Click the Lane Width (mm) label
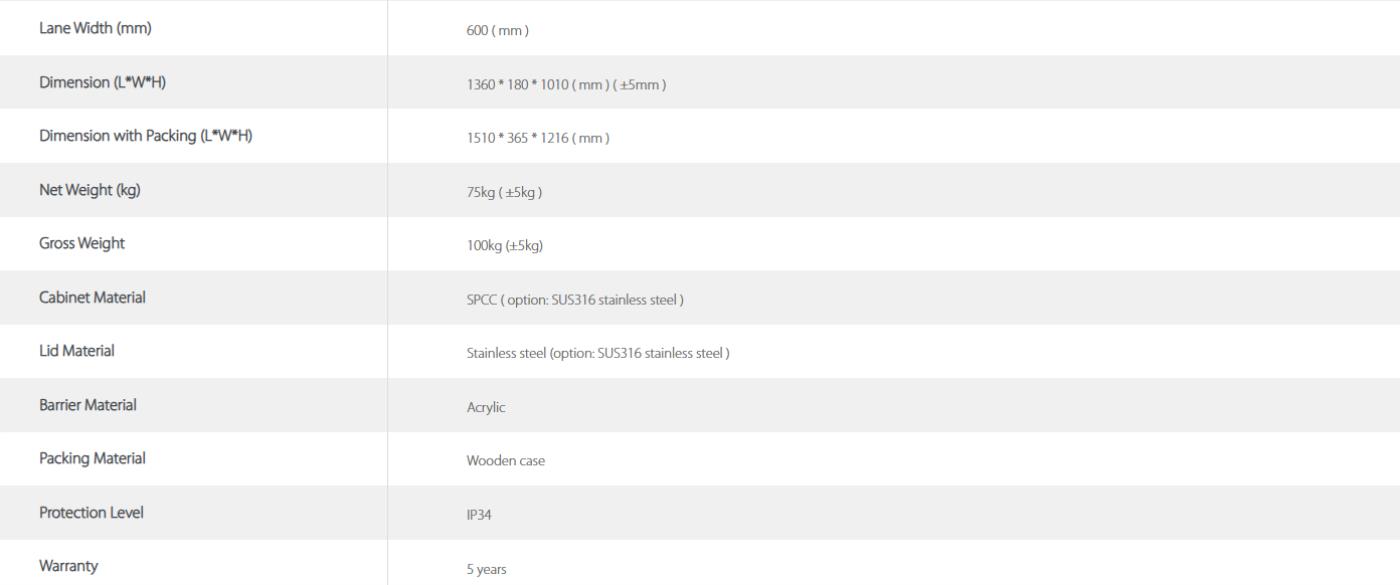 95,29
